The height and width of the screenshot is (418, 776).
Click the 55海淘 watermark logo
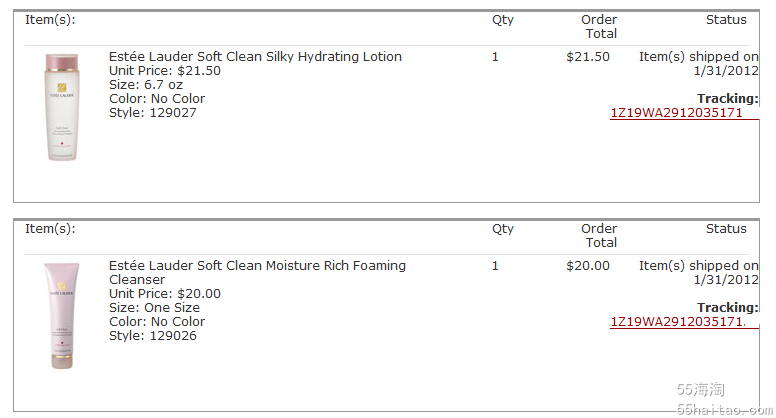click(701, 390)
